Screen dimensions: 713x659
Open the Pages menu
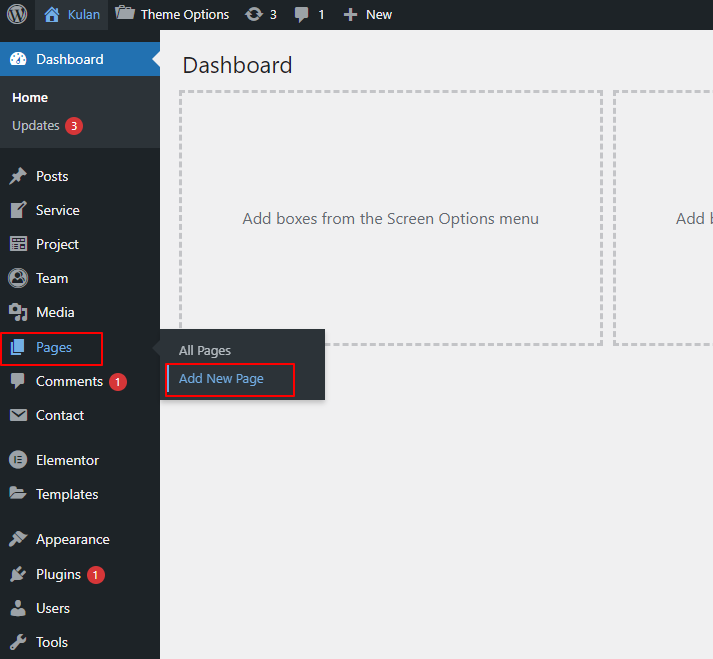pyautogui.click(x=54, y=347)
